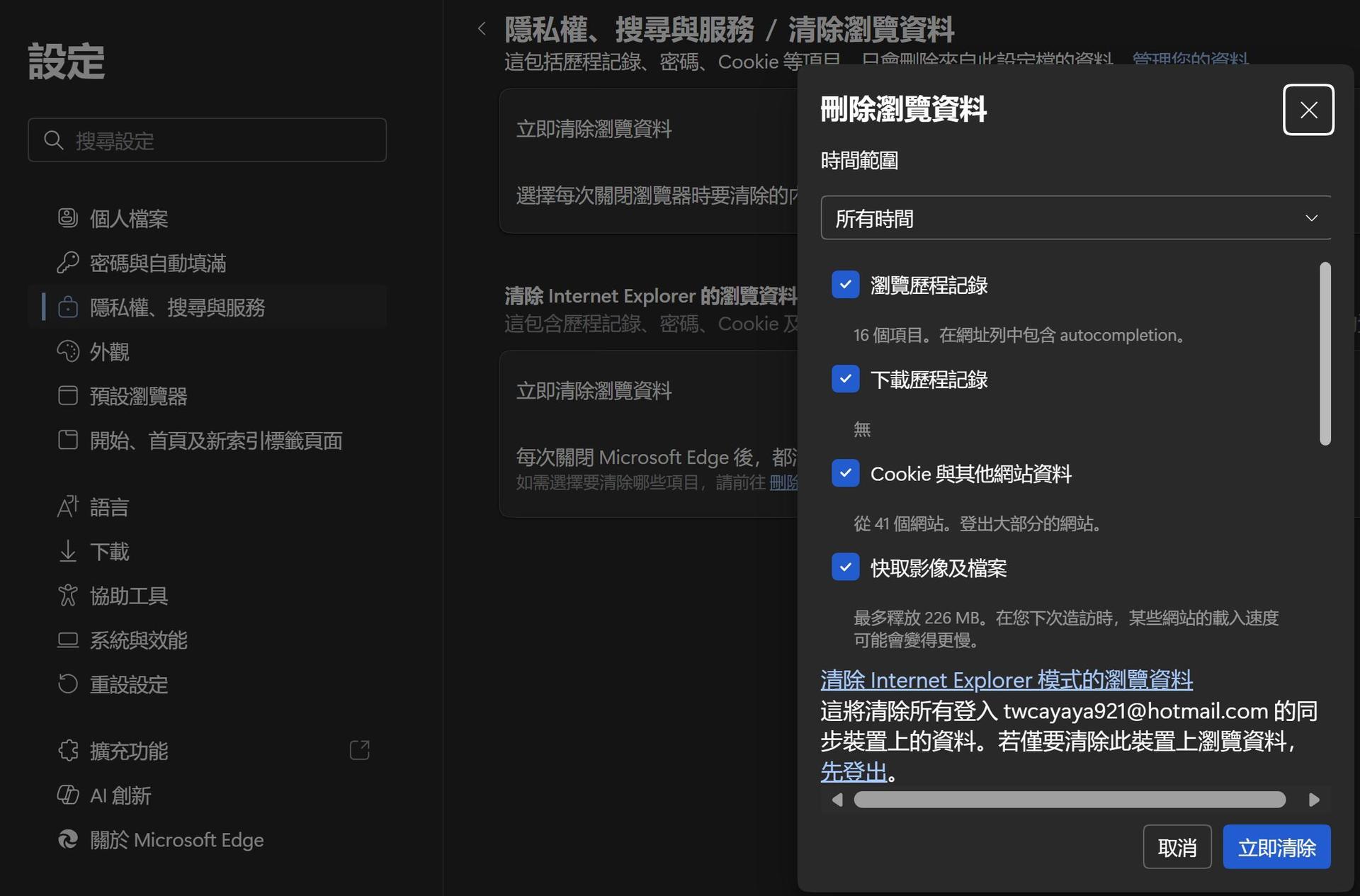
Task: Click the 管理你的資料 link at top
Action: [x=1190, y=59]
